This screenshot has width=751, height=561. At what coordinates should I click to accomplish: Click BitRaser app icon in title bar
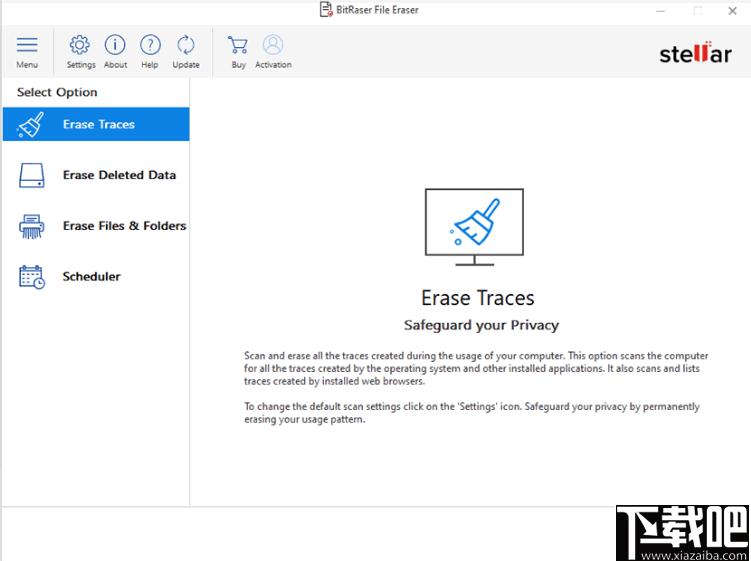(326, 10)
